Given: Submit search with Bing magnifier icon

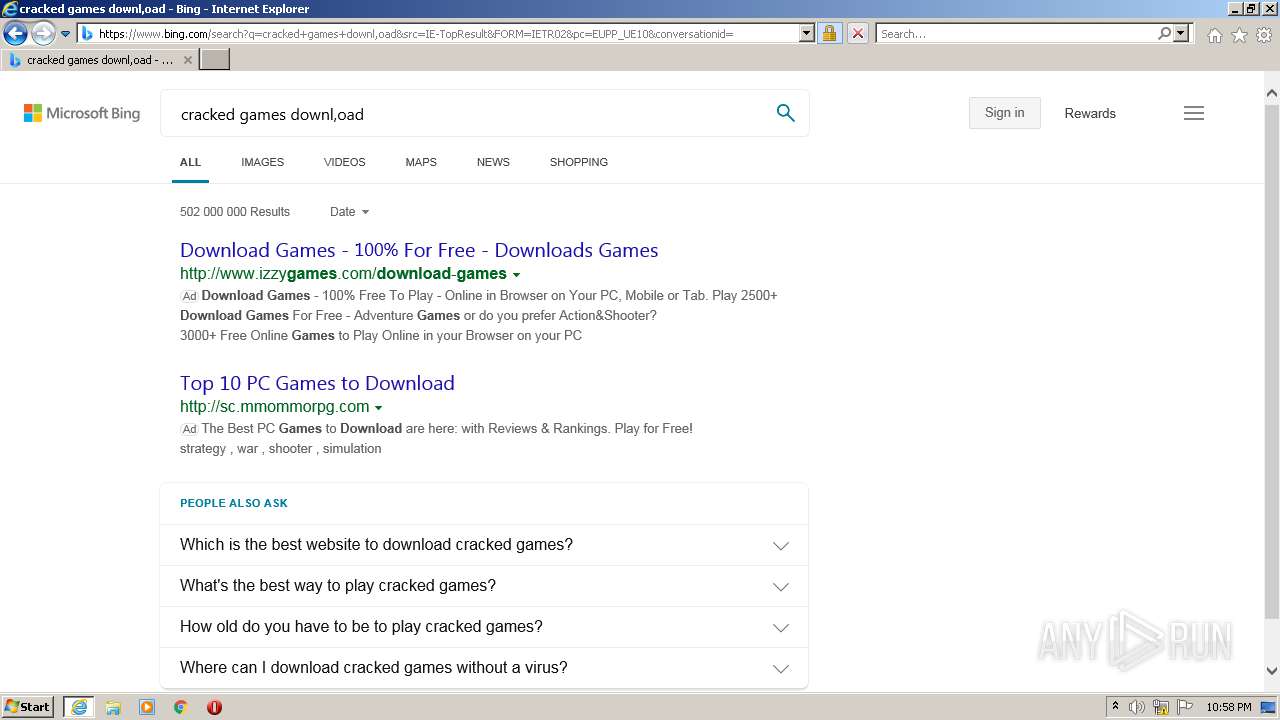Looking at the screenshot, I should click(x=786, y=113).
